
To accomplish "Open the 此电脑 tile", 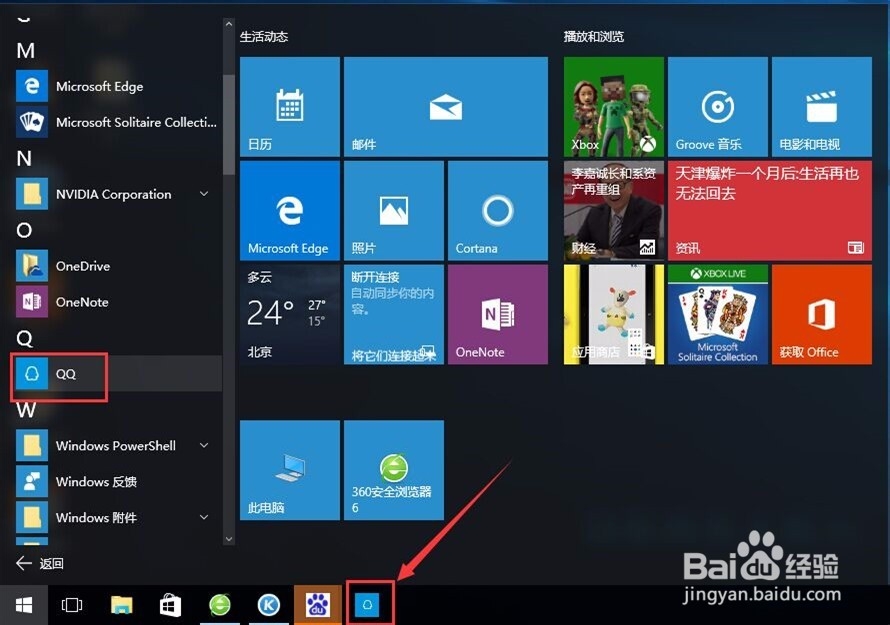I will point(289,470).
